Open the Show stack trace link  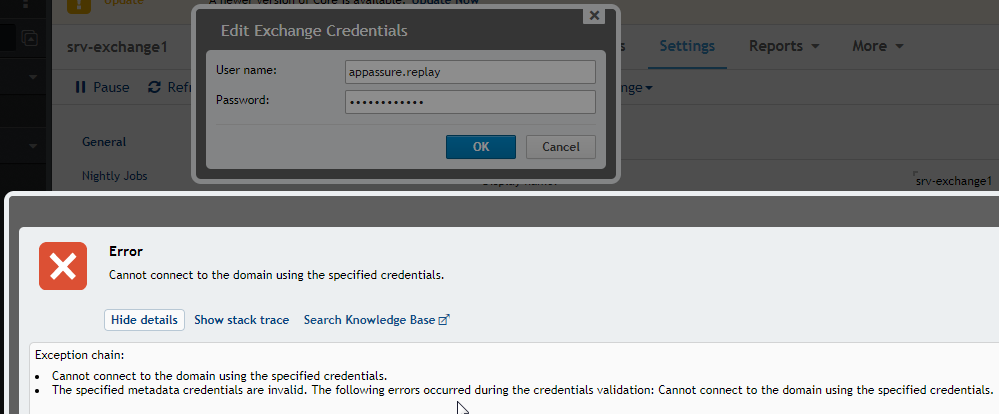point(241,320)
